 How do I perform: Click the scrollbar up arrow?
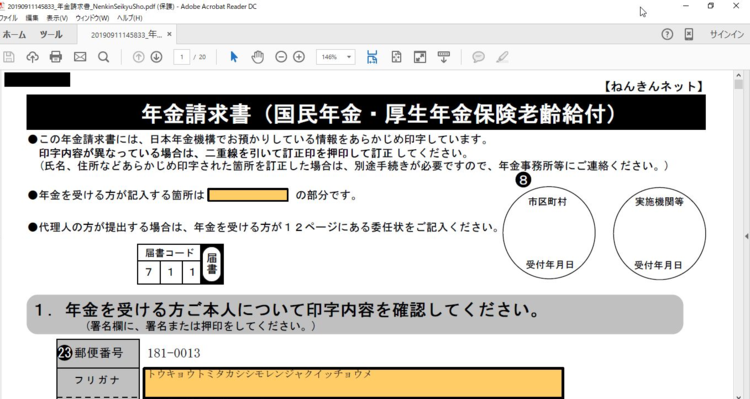coord(738,75)
